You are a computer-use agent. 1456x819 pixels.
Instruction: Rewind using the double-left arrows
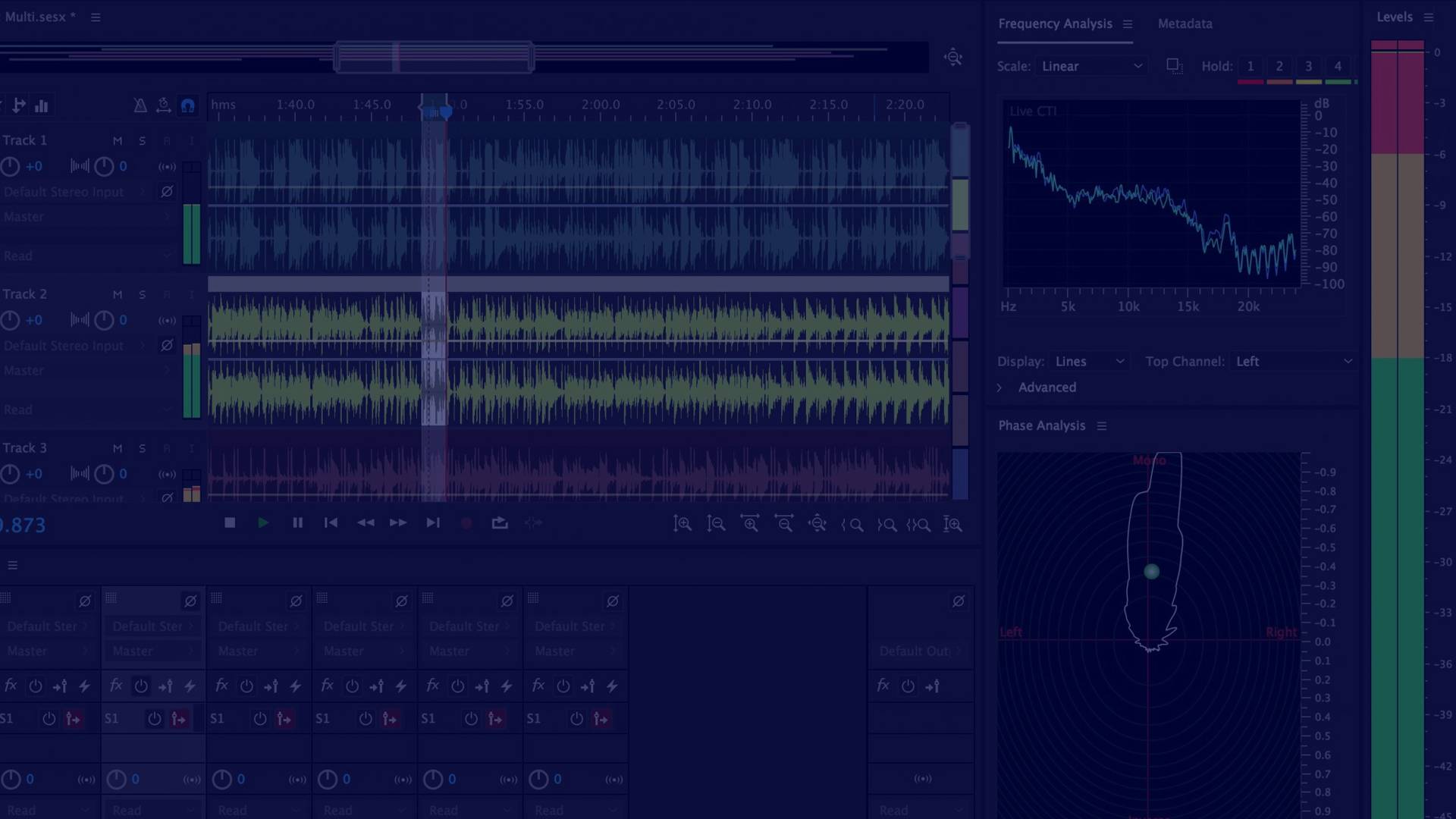click(x=366, y=522)
